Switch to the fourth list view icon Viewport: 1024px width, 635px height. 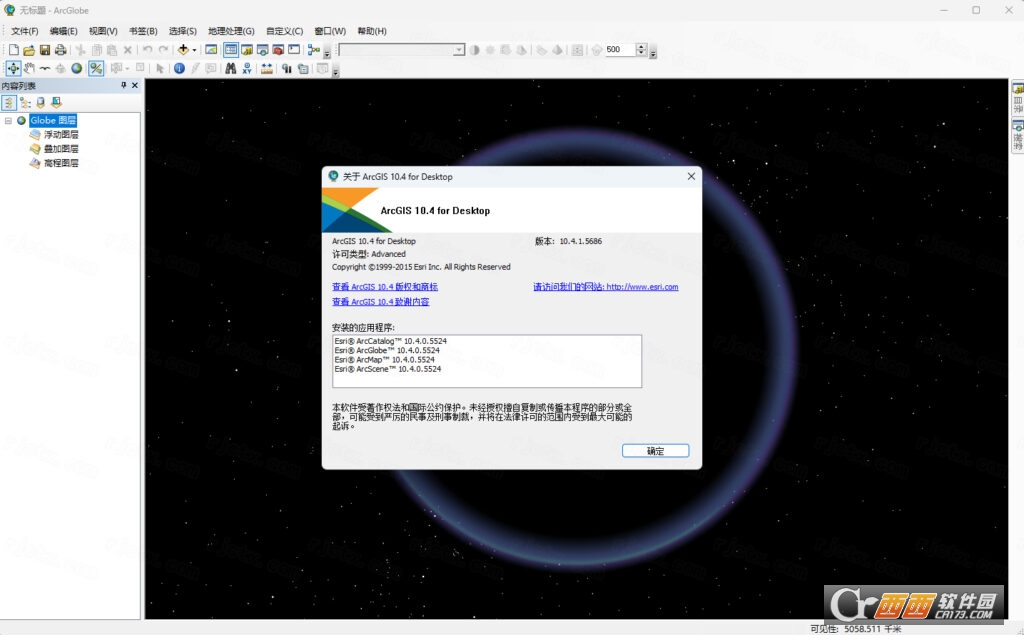click(x=56, y=103)
